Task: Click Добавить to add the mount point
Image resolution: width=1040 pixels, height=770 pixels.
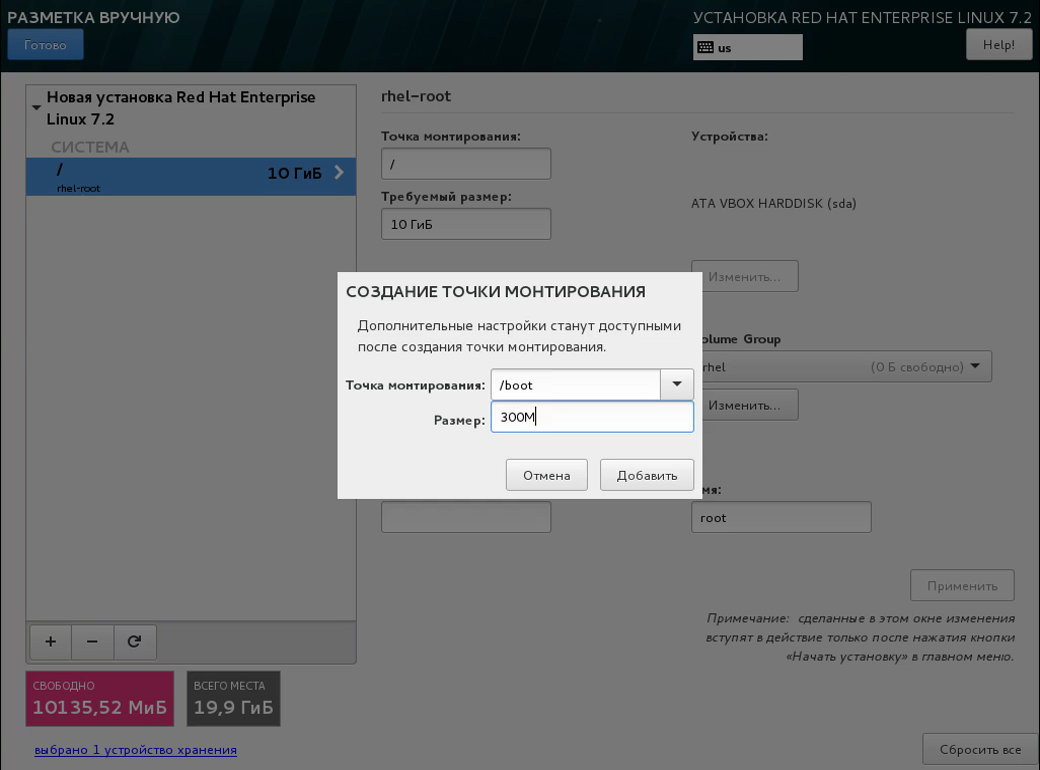Action: point(647,475)
